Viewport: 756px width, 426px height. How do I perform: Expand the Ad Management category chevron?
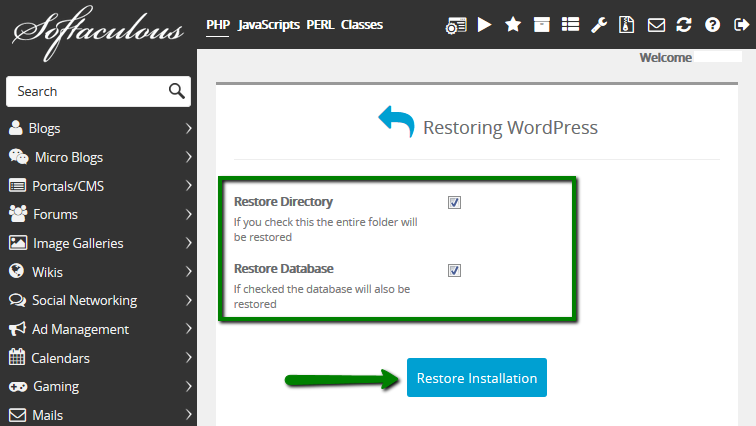click(189, 329)
